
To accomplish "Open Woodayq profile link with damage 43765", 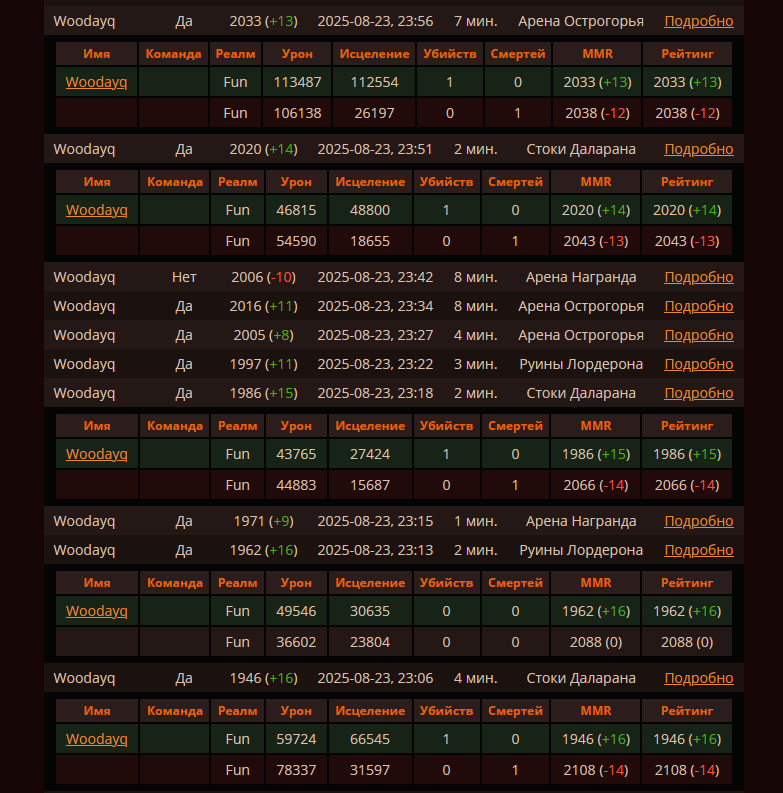I will (96, 454).
